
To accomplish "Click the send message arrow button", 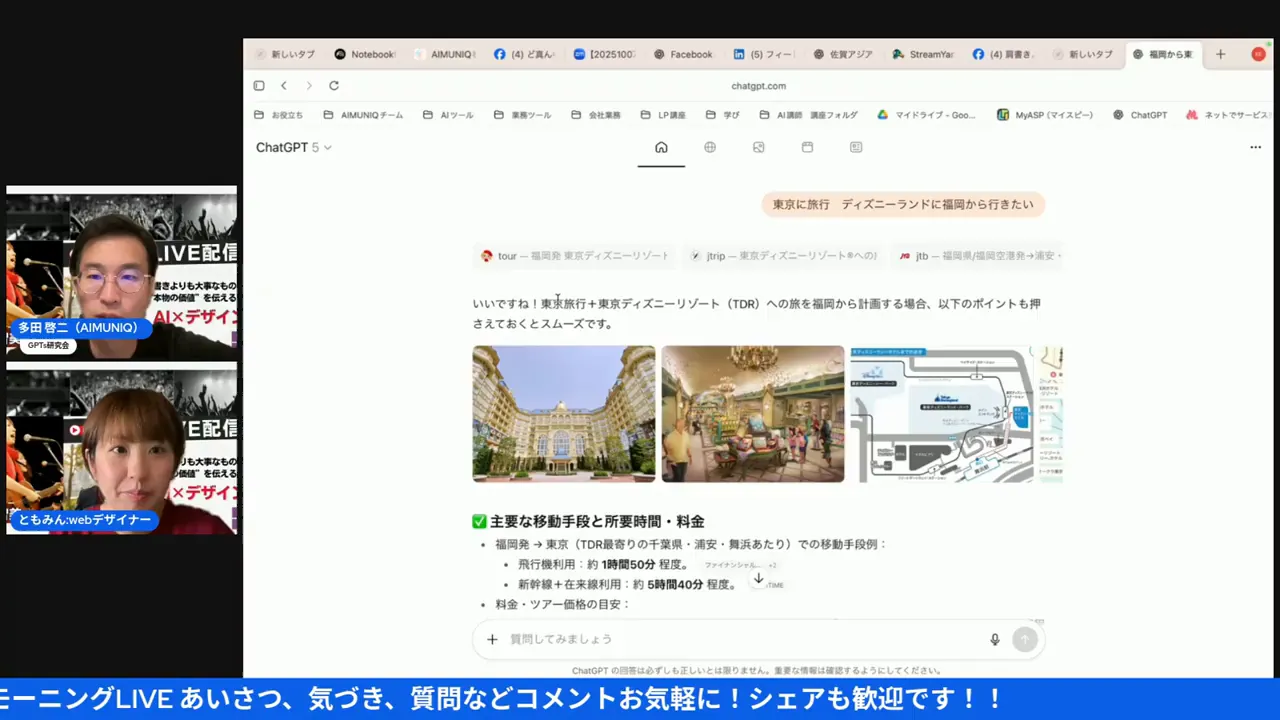I will [1025, 639].
